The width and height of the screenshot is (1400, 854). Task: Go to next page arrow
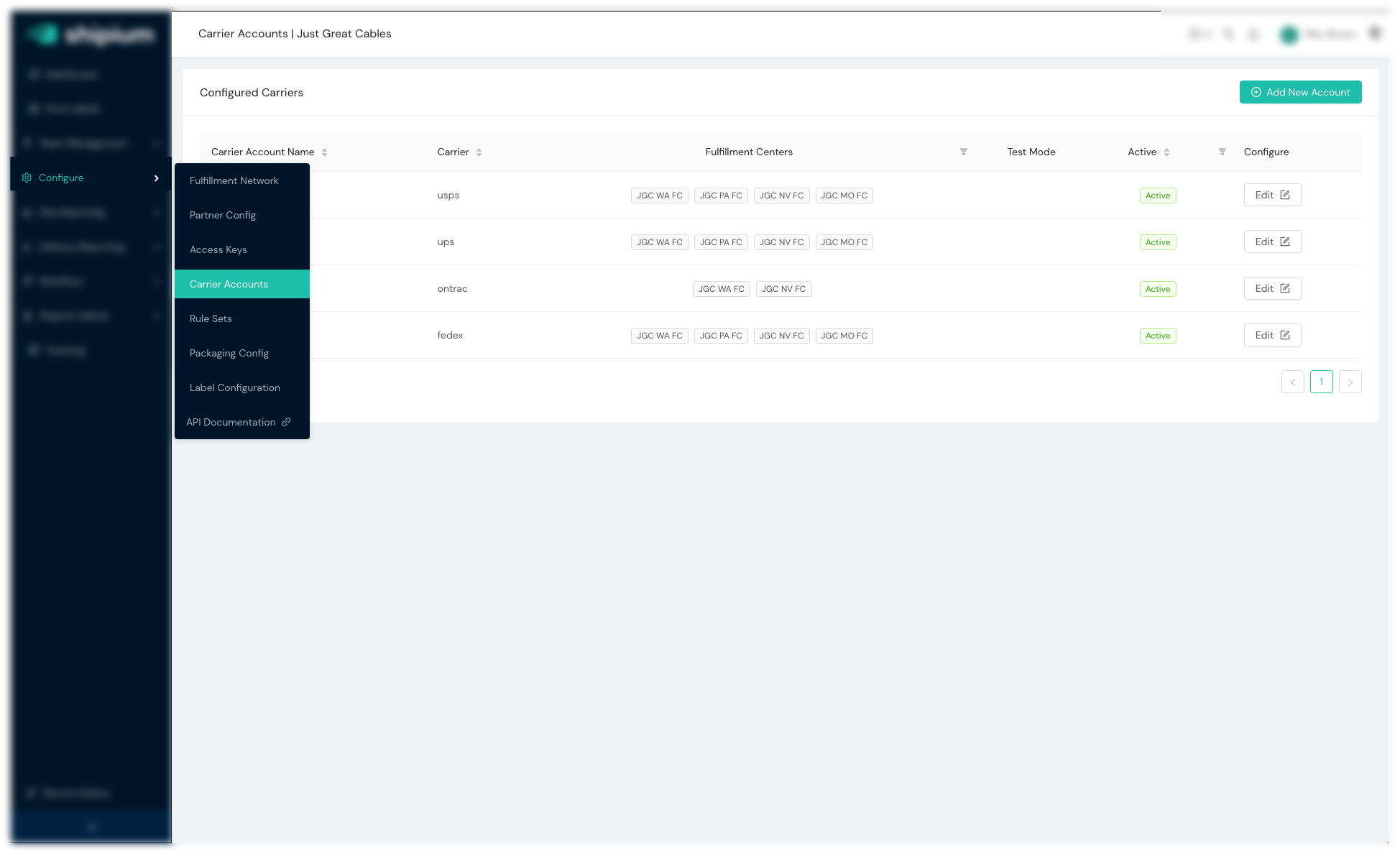click(1350, 382)
